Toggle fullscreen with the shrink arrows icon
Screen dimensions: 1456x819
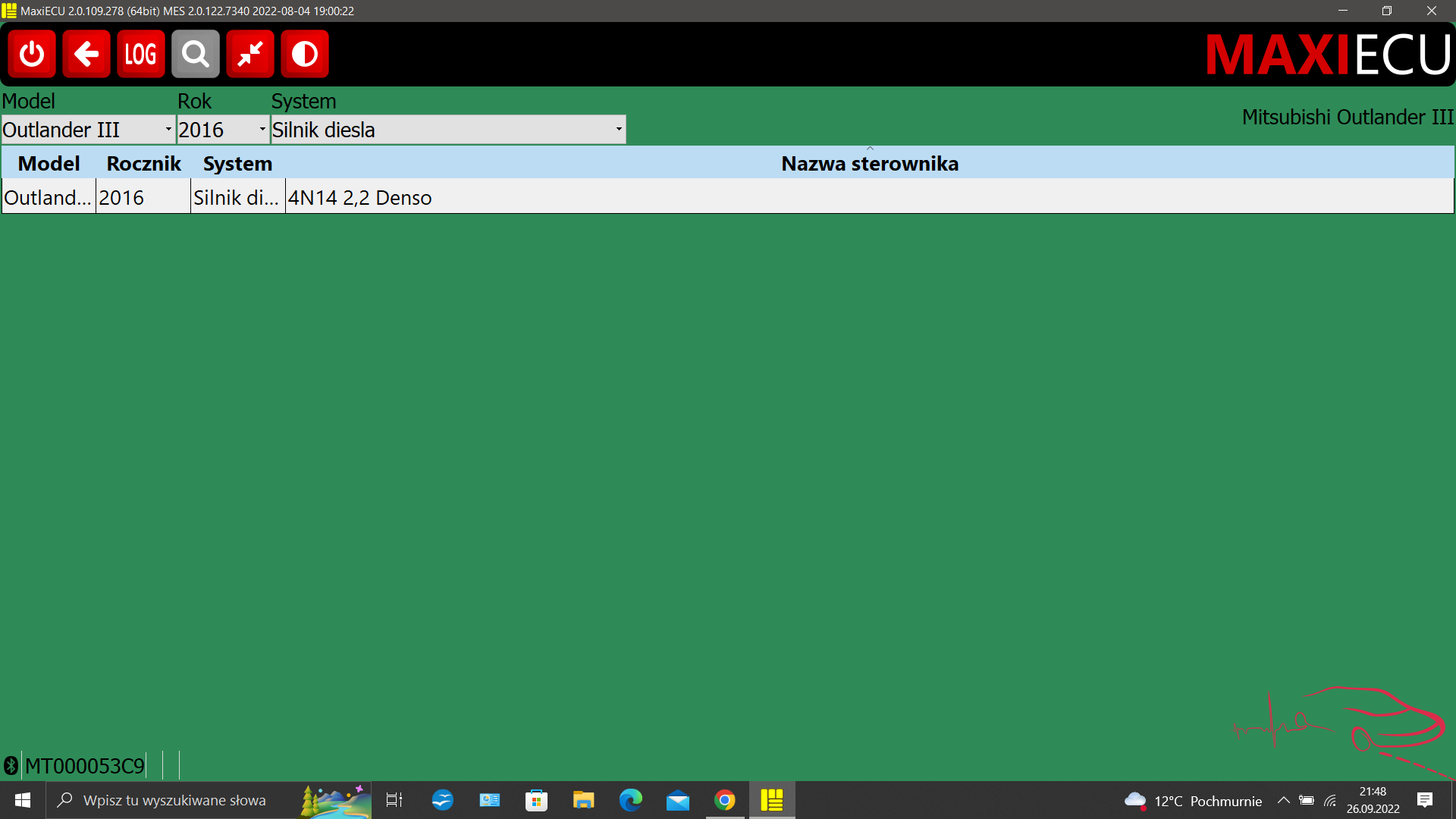click(x=250, y=54)
